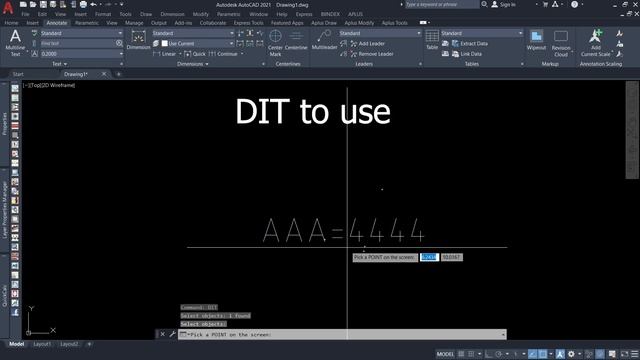Click the New drawing icon in quick access
This screenshot has height=360, width=640.
tap(23, 4)
